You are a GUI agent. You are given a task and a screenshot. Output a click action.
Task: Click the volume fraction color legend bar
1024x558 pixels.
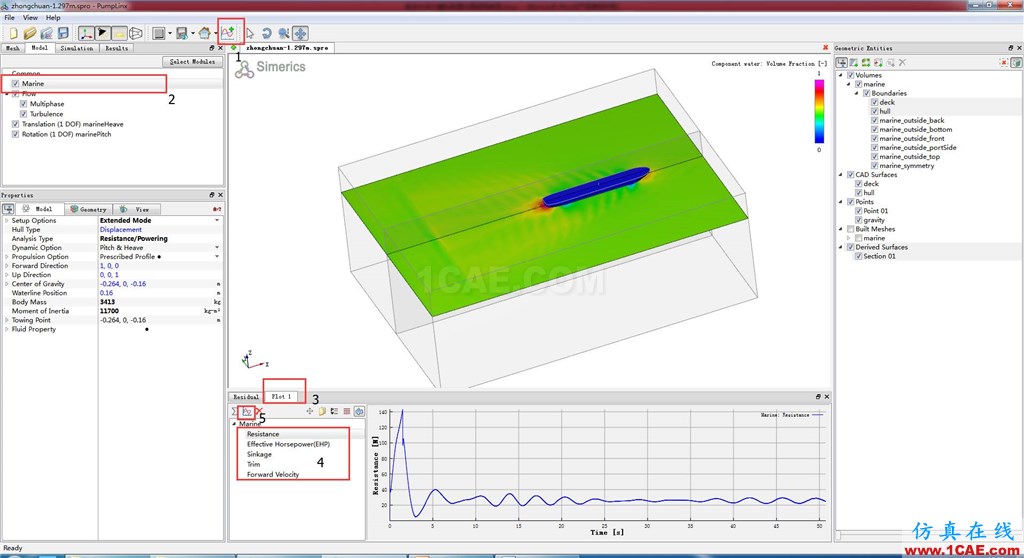tap(819, 112)
